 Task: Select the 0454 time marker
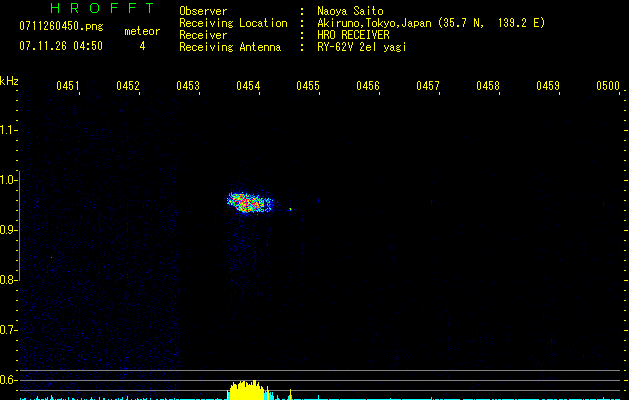coord(248,86)
